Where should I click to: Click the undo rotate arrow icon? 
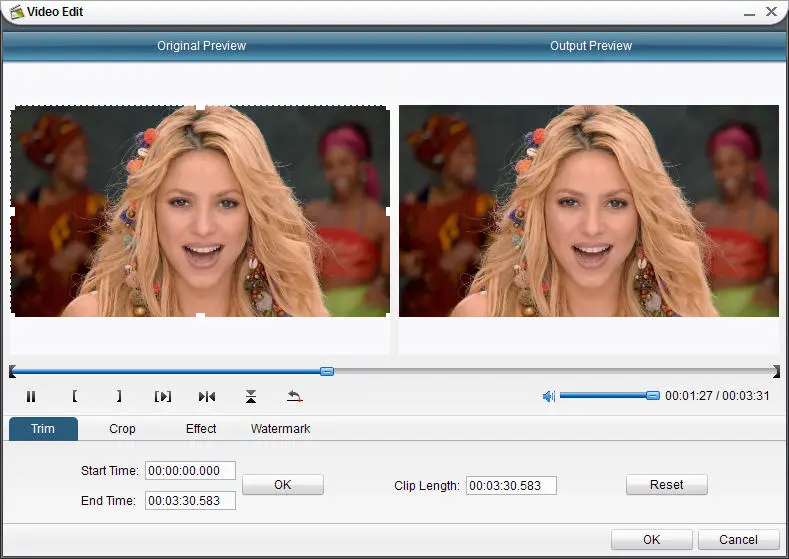point(295,396)
